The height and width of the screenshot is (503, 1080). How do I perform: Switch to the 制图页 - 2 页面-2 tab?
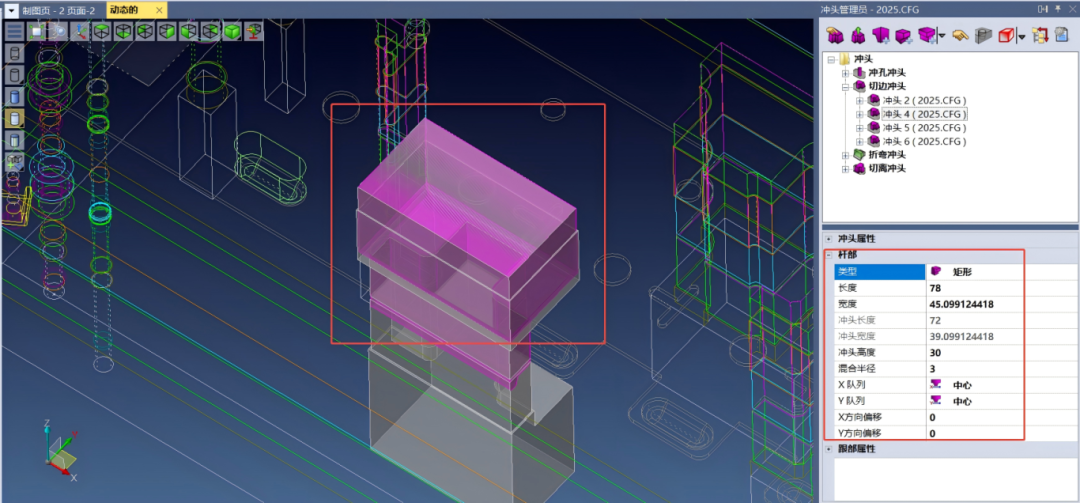point(59,10)
